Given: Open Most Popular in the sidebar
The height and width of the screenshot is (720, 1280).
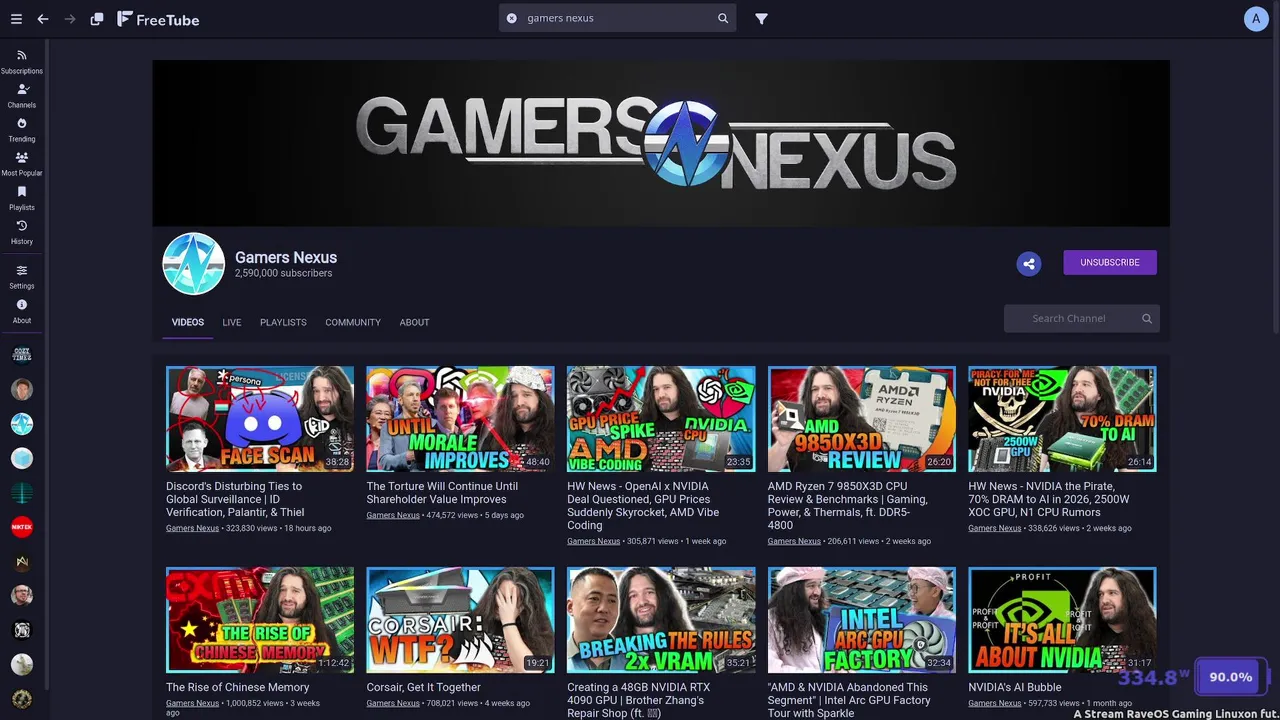Looking at the screenshot, I should click(22, 164).
